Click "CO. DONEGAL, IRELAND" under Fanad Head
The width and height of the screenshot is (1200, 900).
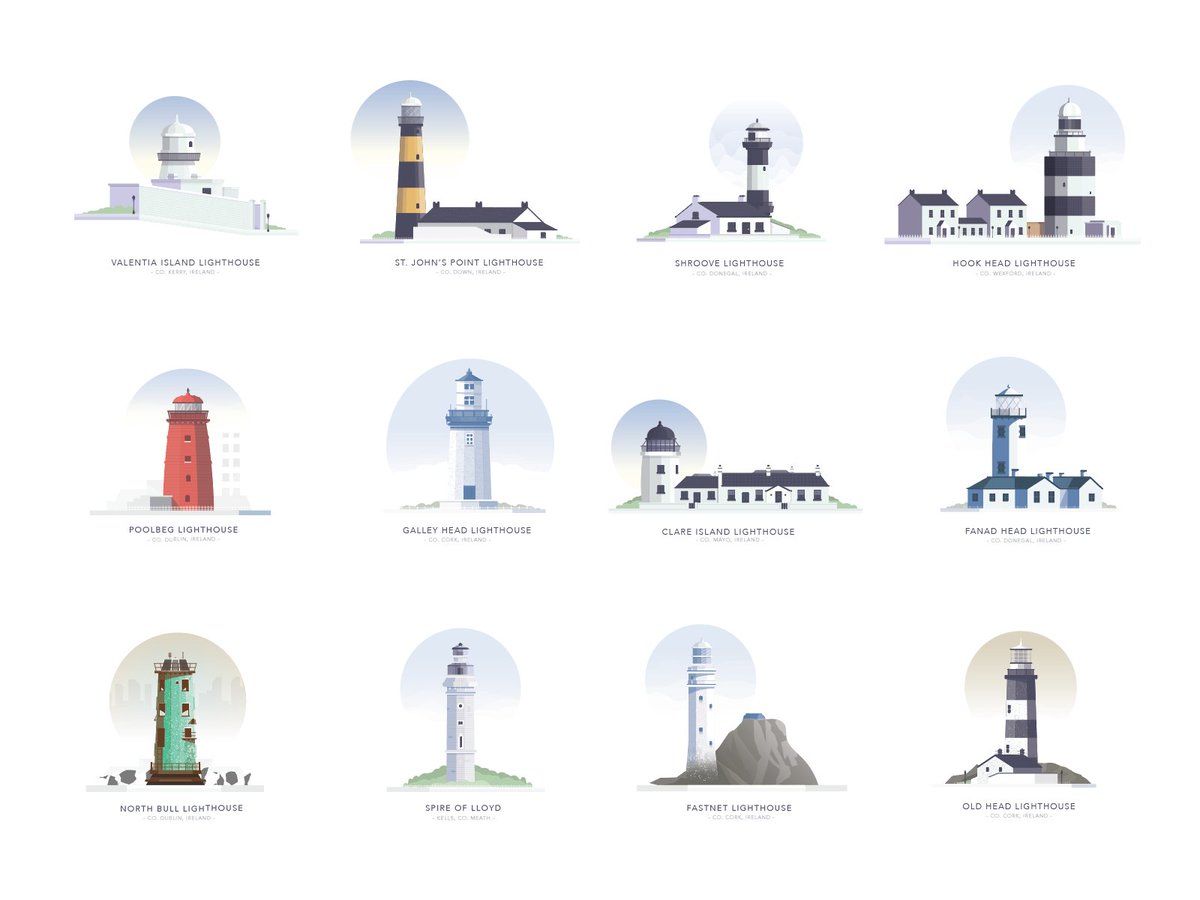coord(1025,540)
